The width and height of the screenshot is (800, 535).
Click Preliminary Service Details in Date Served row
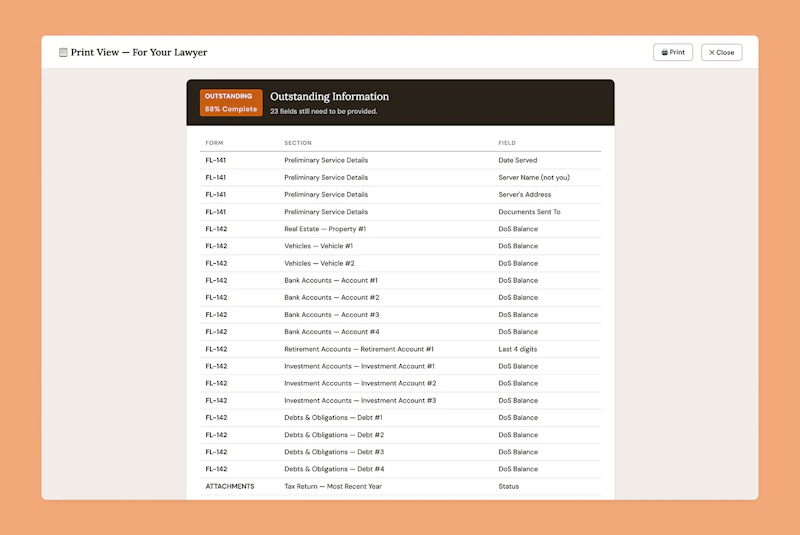(x=326, y=160)
